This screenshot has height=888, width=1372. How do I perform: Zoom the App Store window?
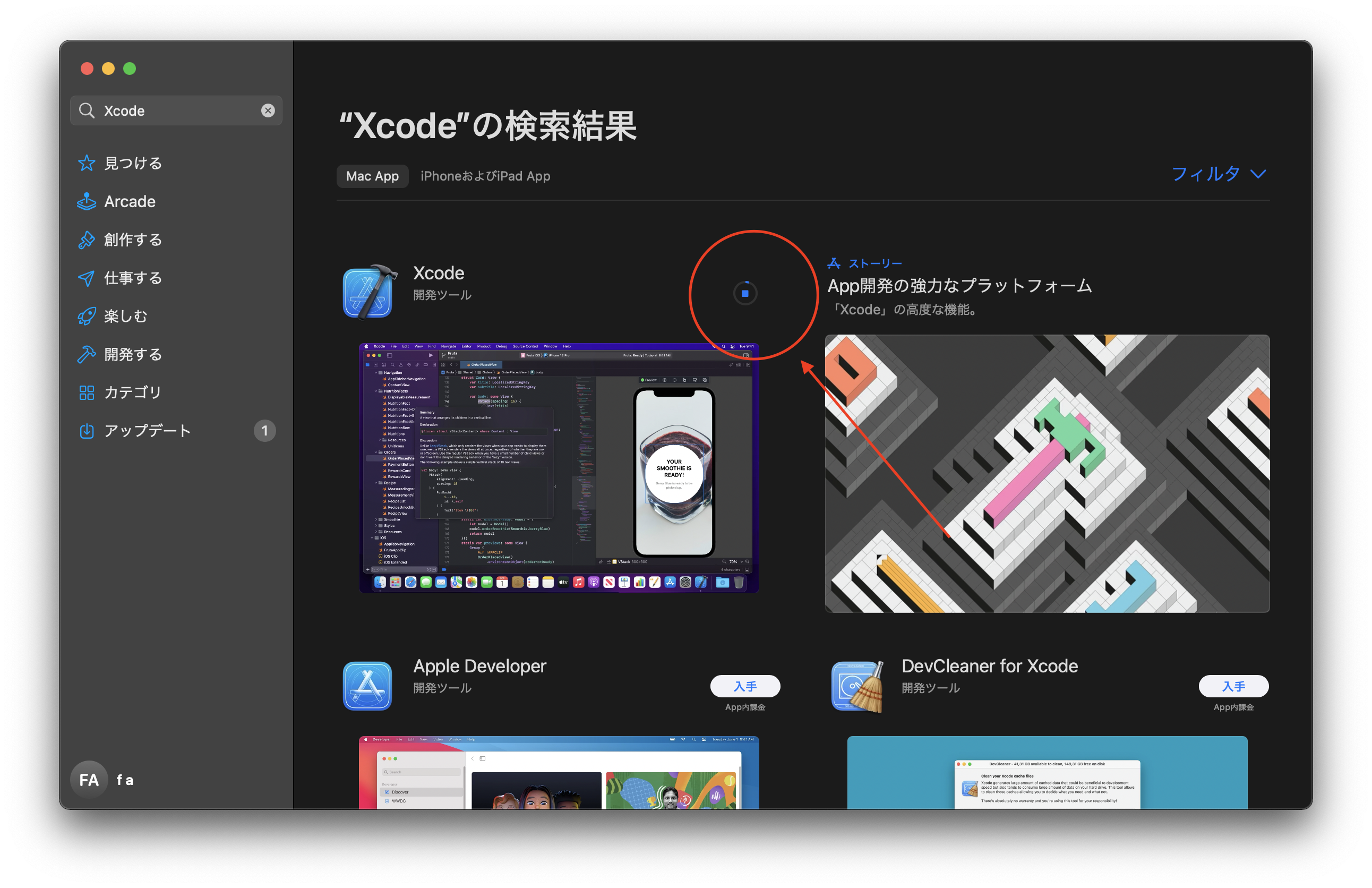(130, 69)
